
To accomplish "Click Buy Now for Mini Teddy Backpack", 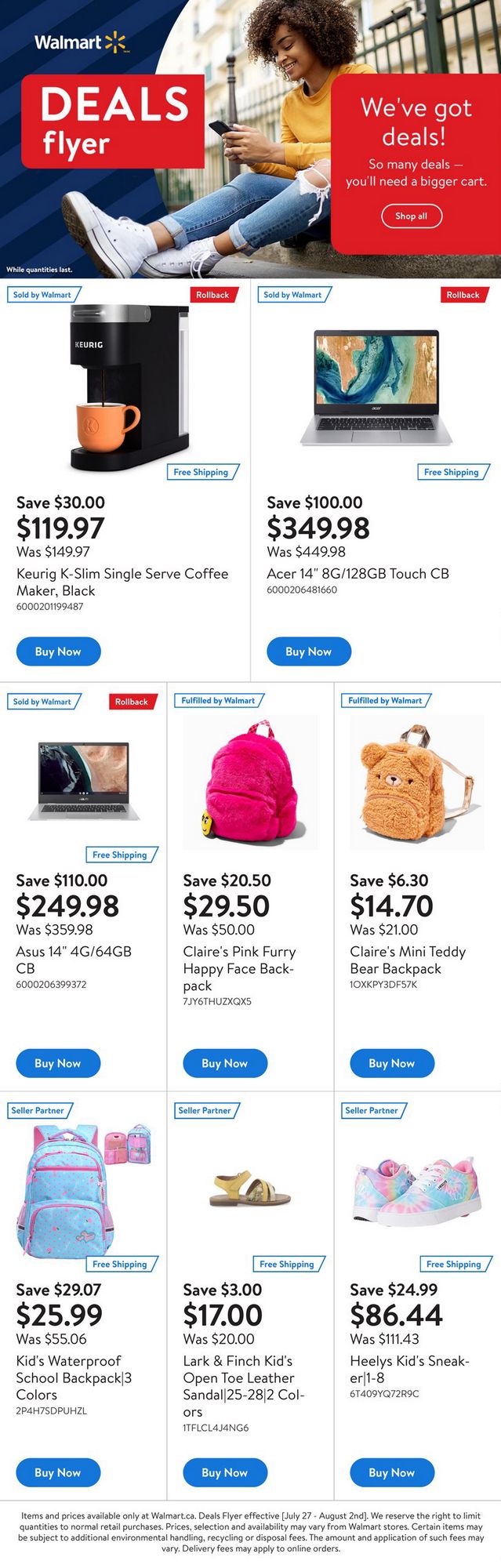I will [392, 1063].
